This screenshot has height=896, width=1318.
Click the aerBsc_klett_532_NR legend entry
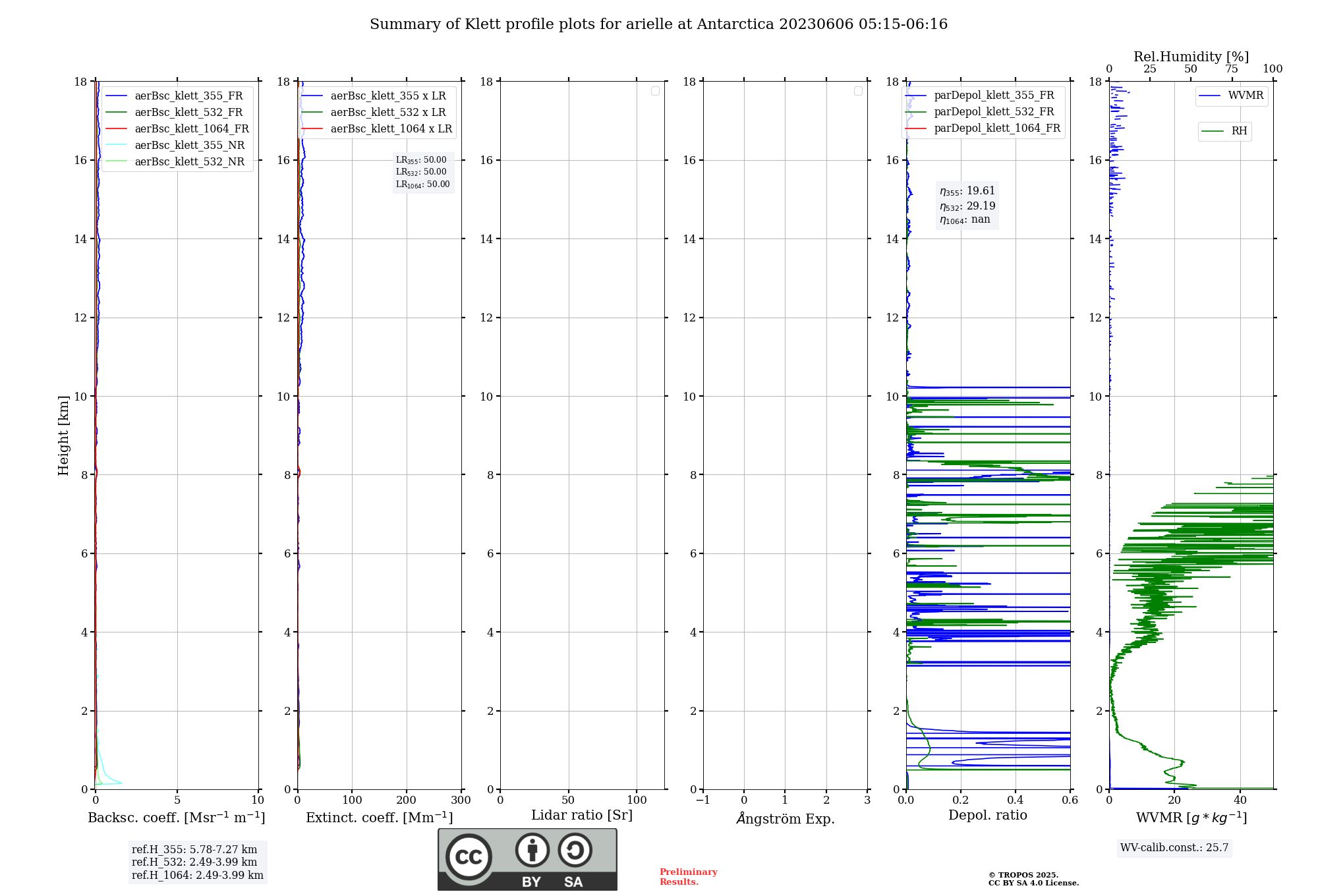coord(189,161)
